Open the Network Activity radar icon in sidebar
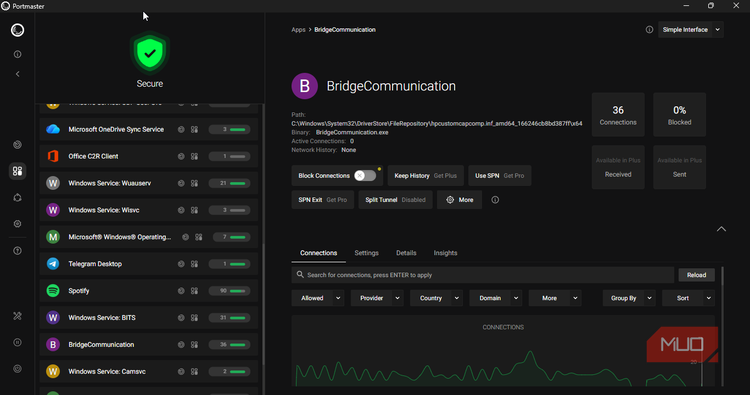This screenshot has width=750, height=395. [18, 144]
